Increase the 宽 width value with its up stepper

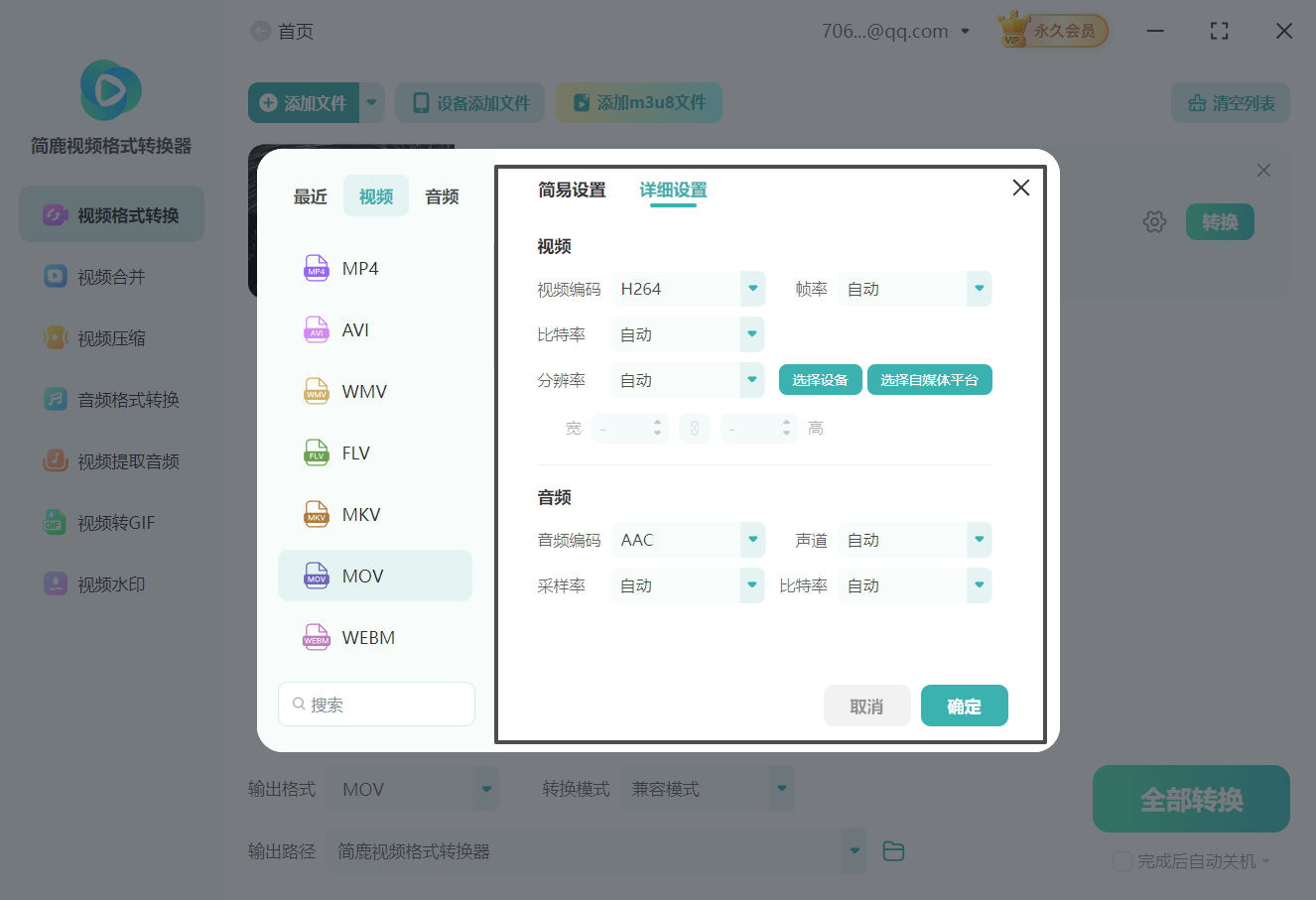pyautogui.click(x=658, y=423)
